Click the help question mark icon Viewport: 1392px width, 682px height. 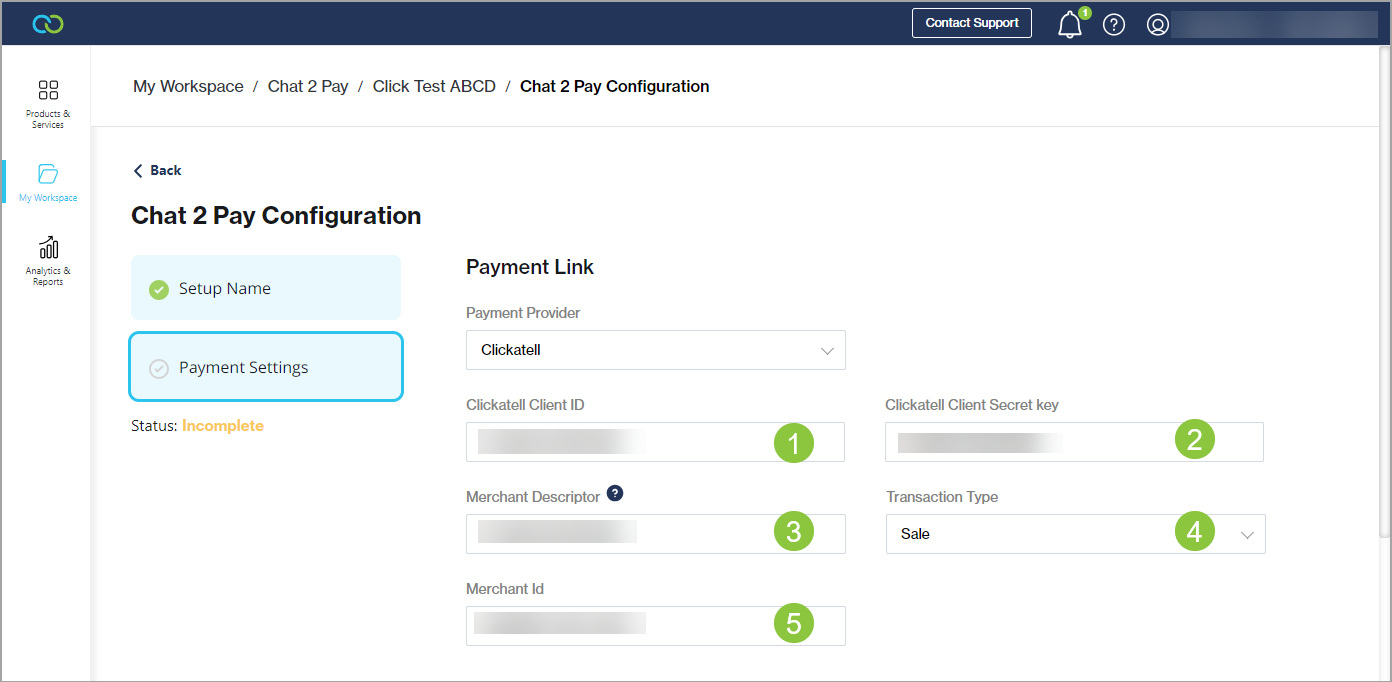[1113, 25]
